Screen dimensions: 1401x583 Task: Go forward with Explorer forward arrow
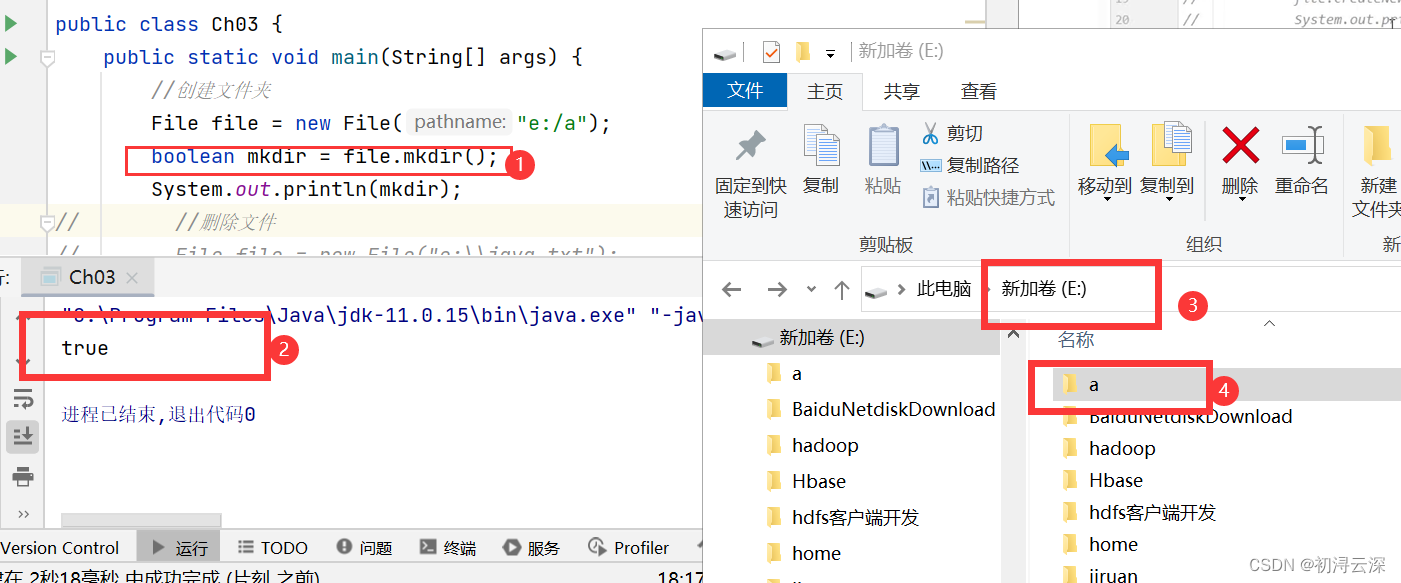tap(777, 290)
